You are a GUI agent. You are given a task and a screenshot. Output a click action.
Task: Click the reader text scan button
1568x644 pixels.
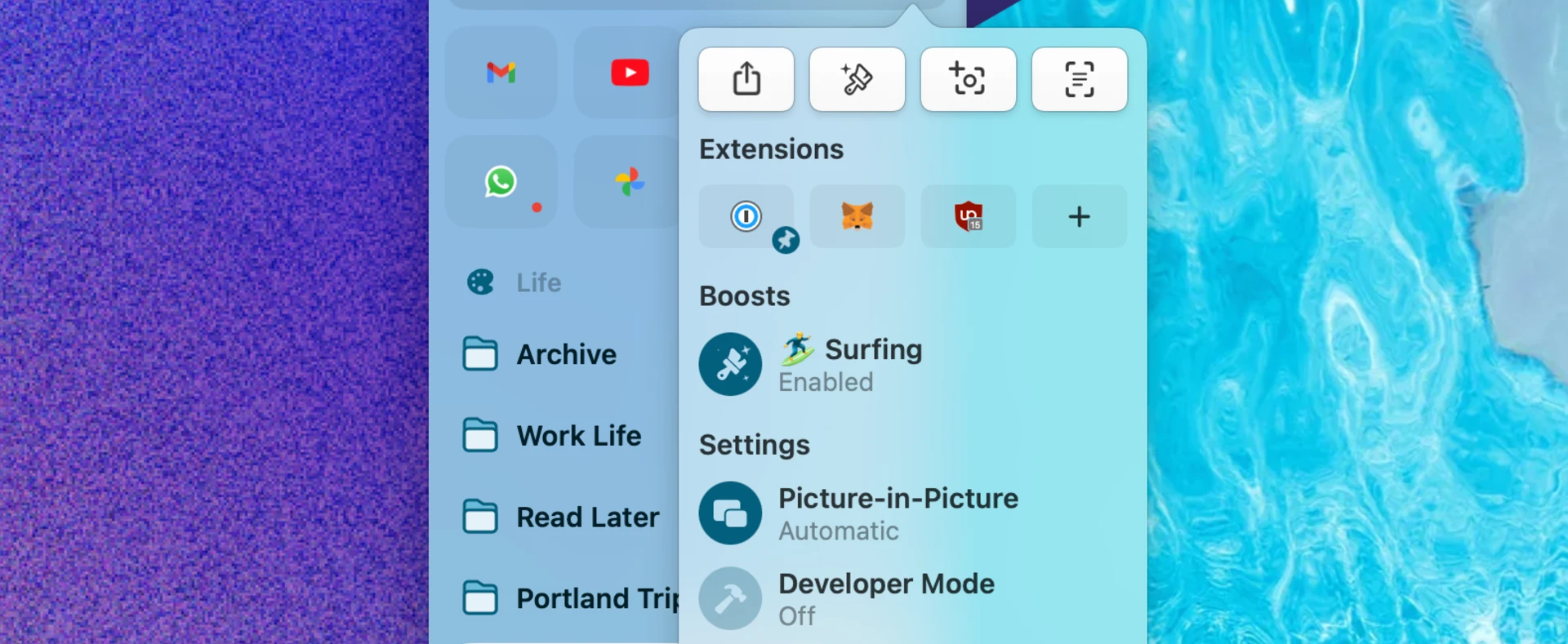point(1080,79)
